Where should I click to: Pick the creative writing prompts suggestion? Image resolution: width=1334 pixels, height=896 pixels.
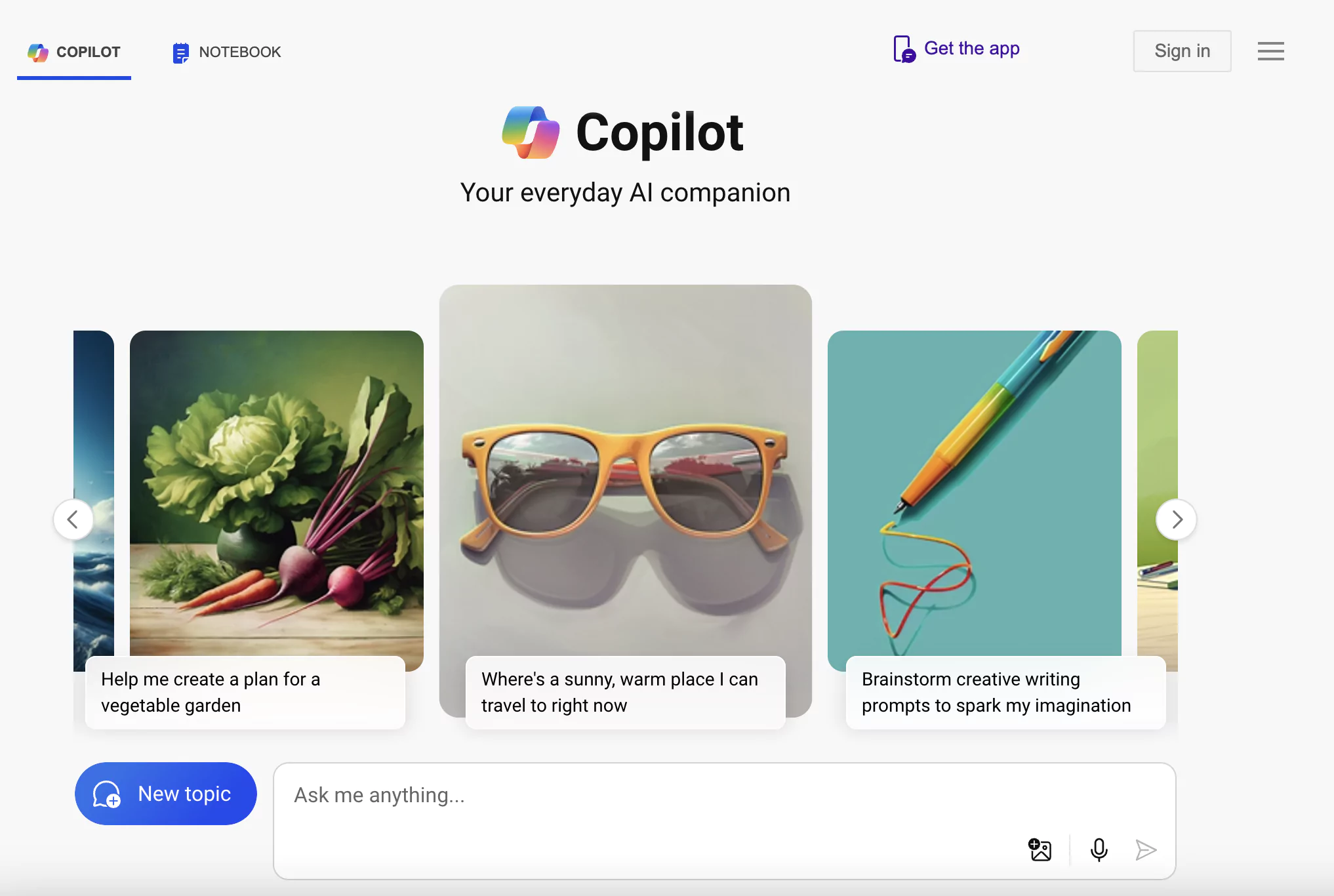click(1005, 693)
